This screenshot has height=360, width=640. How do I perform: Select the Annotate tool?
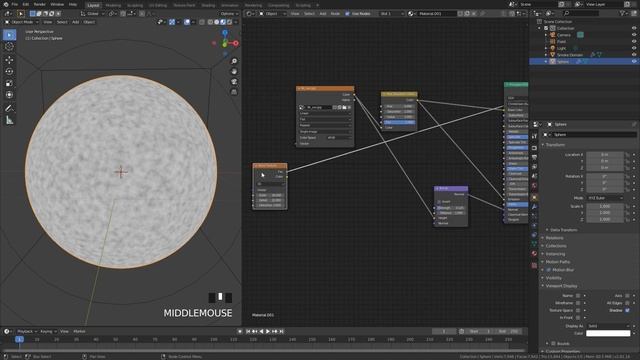[x=9, y=108]
